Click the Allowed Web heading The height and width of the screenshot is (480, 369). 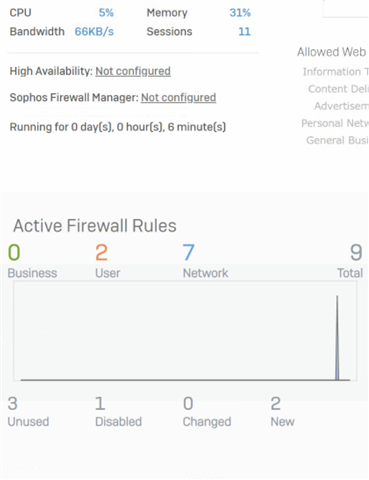coord(332,52)
